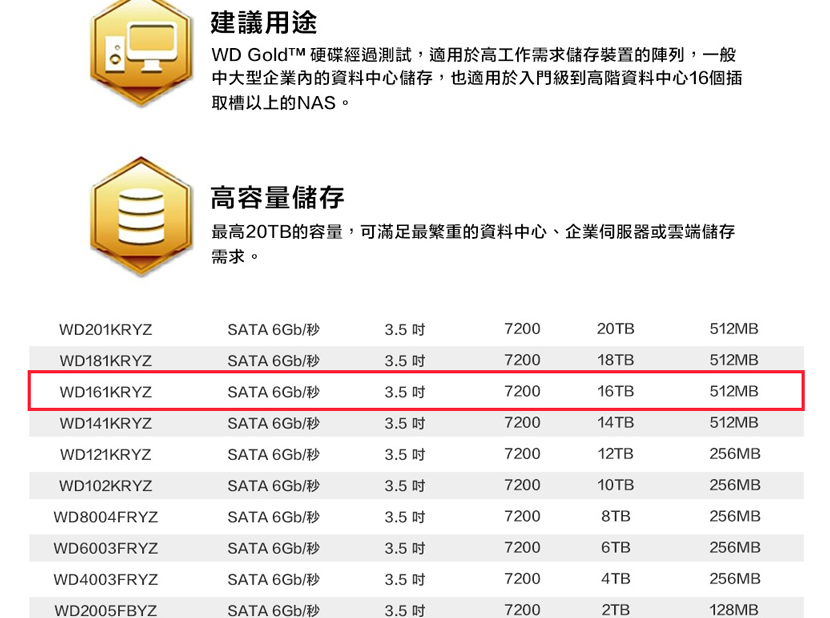830x618 pixels.
Task: Click 3.5 吋 in the WD6003FRYZ row
Action: tap(405, 548)
